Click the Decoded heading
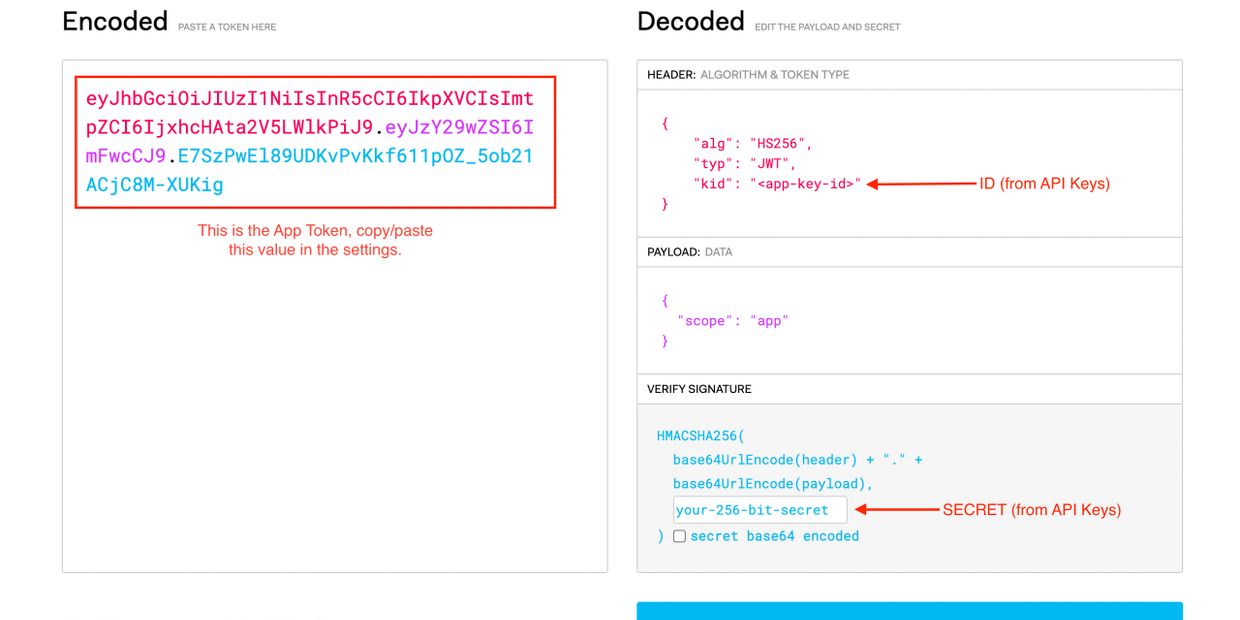This screenshot has height=620, width=1240. click(690, 22)
